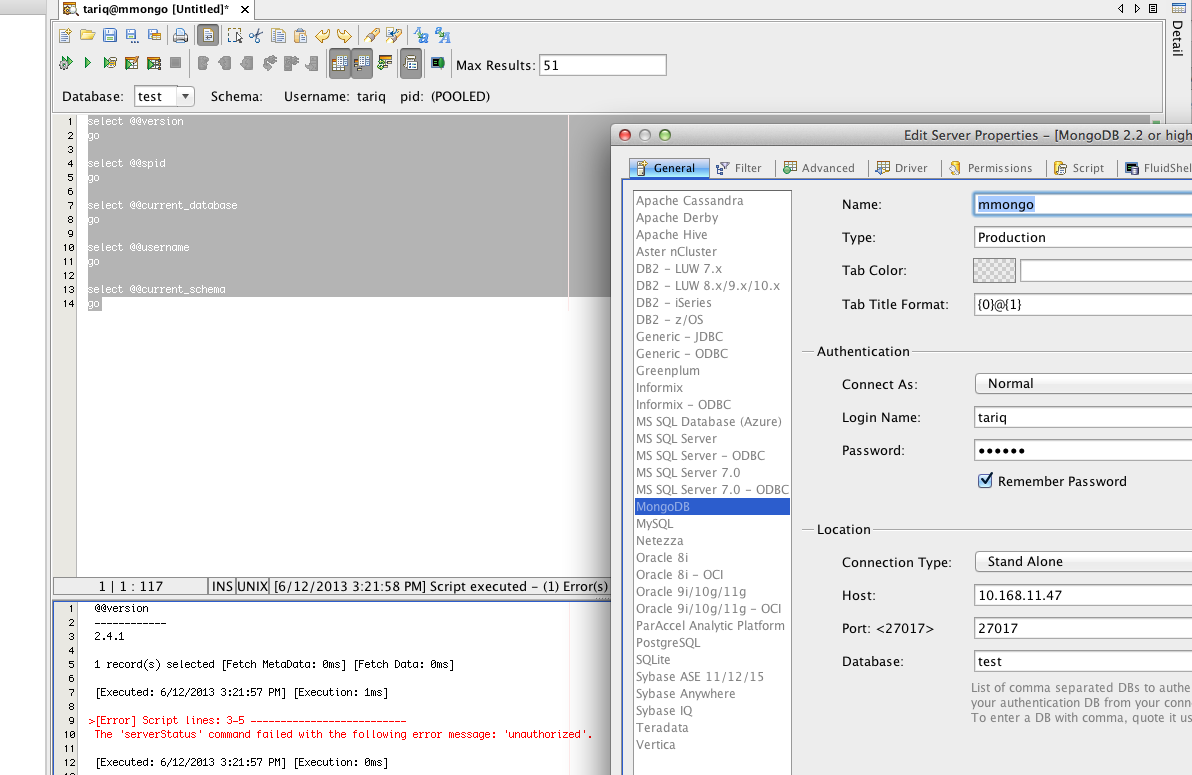The width and height of the screenshot is (1192, 775).
Task: Convert selection to lowercase icon
Action: [421, 36]
